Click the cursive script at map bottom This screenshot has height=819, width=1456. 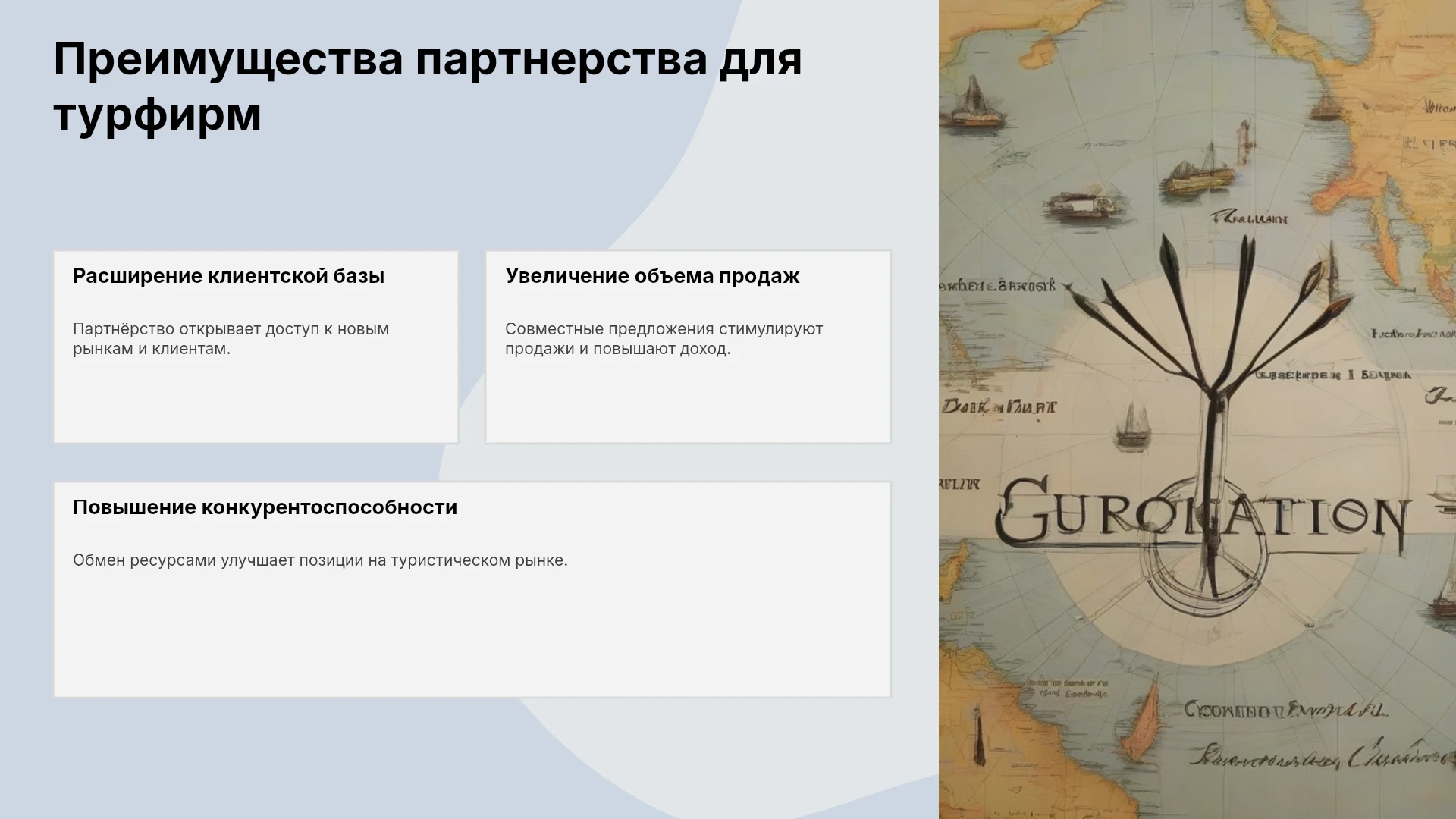1321,755
